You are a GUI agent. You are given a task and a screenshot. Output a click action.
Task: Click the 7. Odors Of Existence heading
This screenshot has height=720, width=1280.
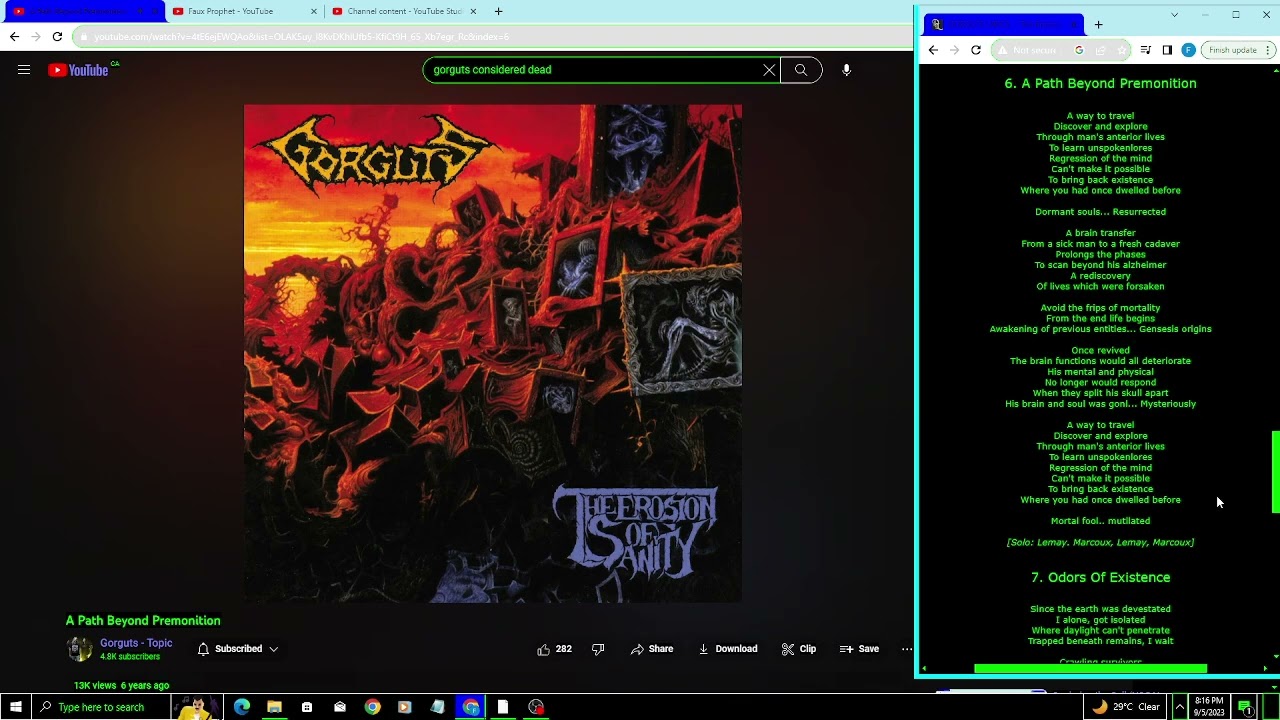(1100, 577)
